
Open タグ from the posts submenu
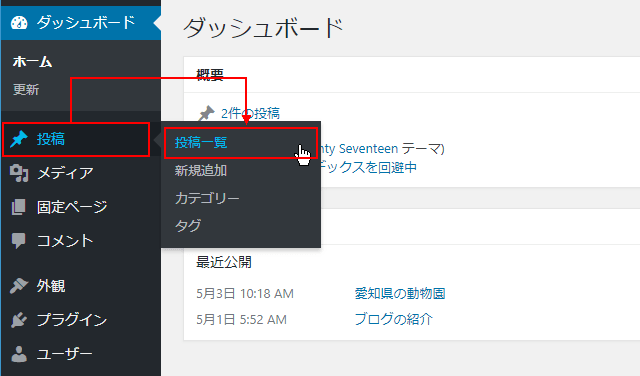188,225
